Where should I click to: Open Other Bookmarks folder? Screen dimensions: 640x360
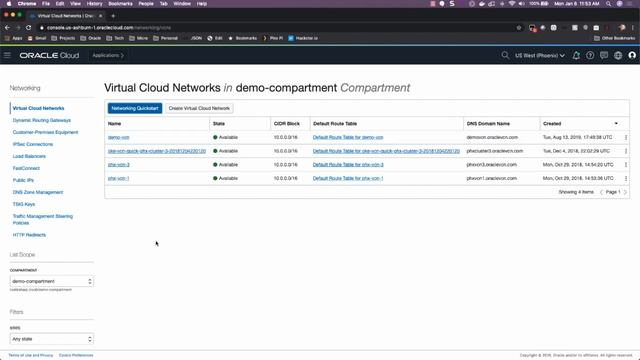pyautogui.click(x=615, y=38)
